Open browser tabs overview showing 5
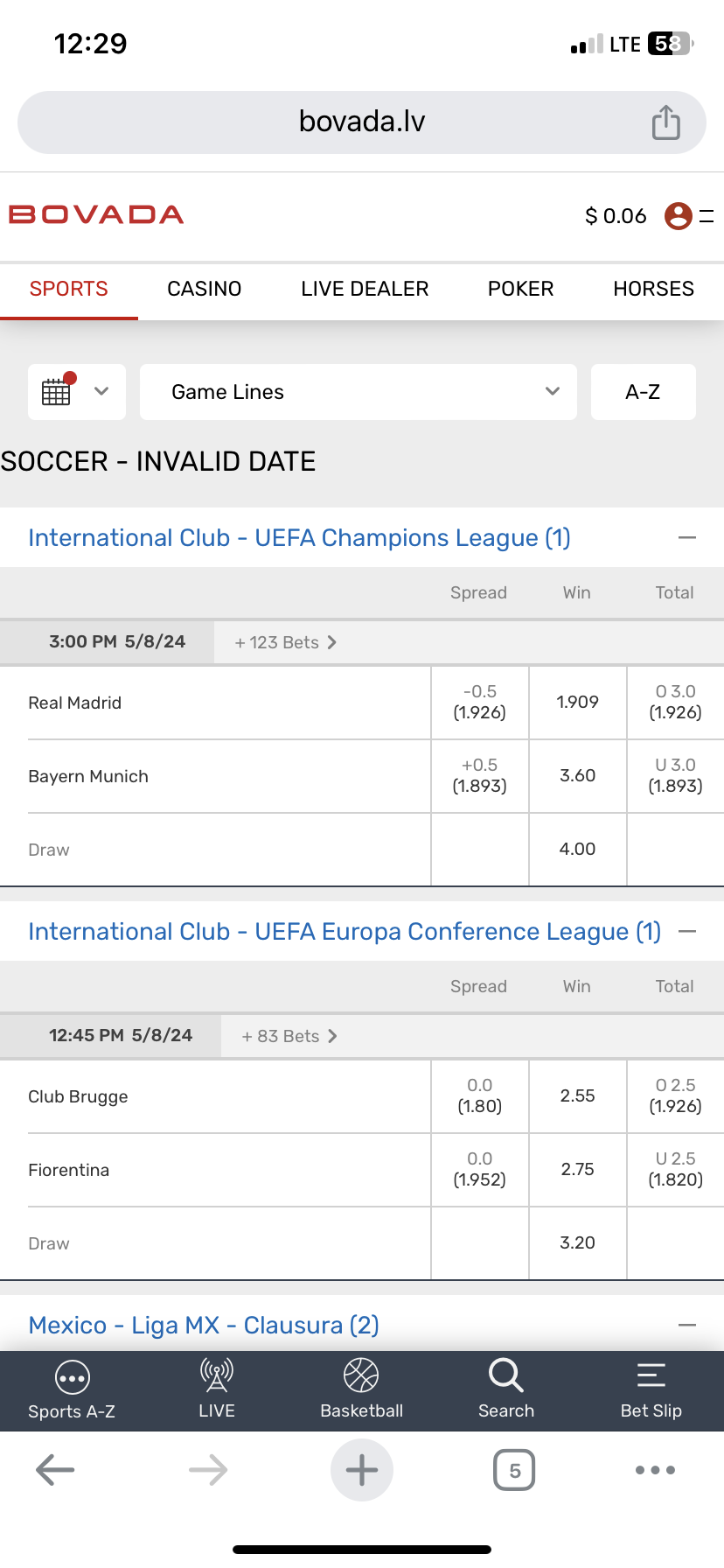The image size is (724, 1568). click(514, 1470)
